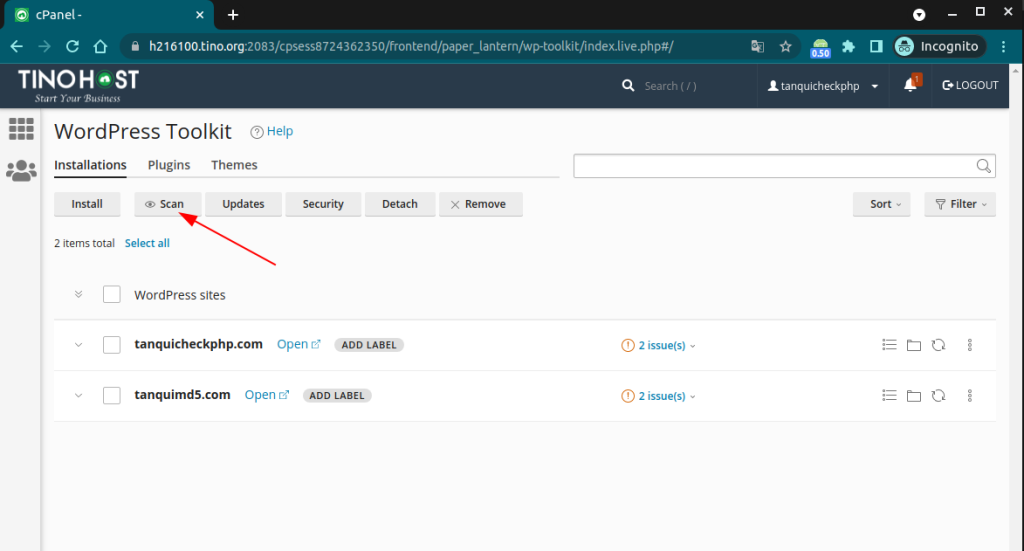Click the Incognito profile indicator
The width and height of the screenshot is (1024, 551).
click(939, 46)
